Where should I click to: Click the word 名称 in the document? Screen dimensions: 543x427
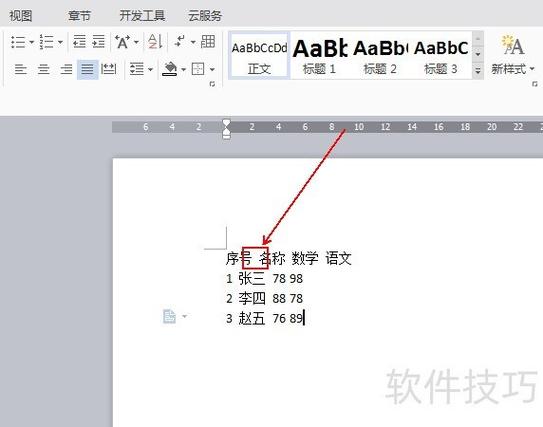point(272,258)
